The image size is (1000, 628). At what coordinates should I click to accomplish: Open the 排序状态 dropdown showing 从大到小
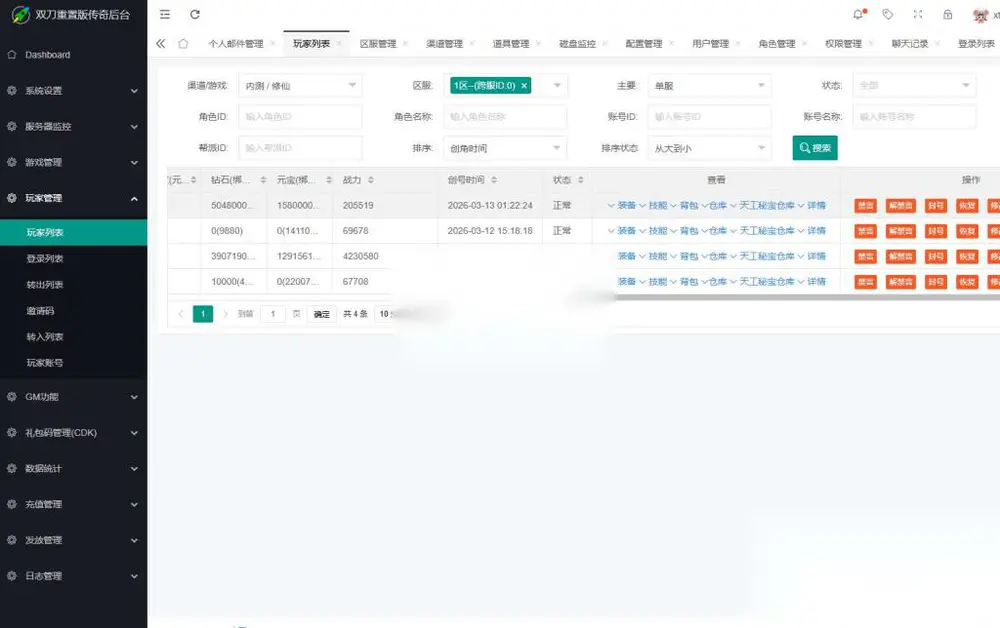(x=710, y=148)
